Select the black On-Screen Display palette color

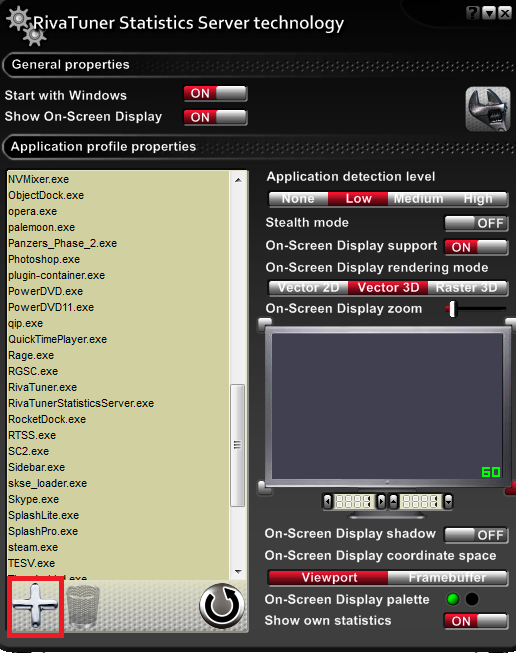click(x=472, y=599)
